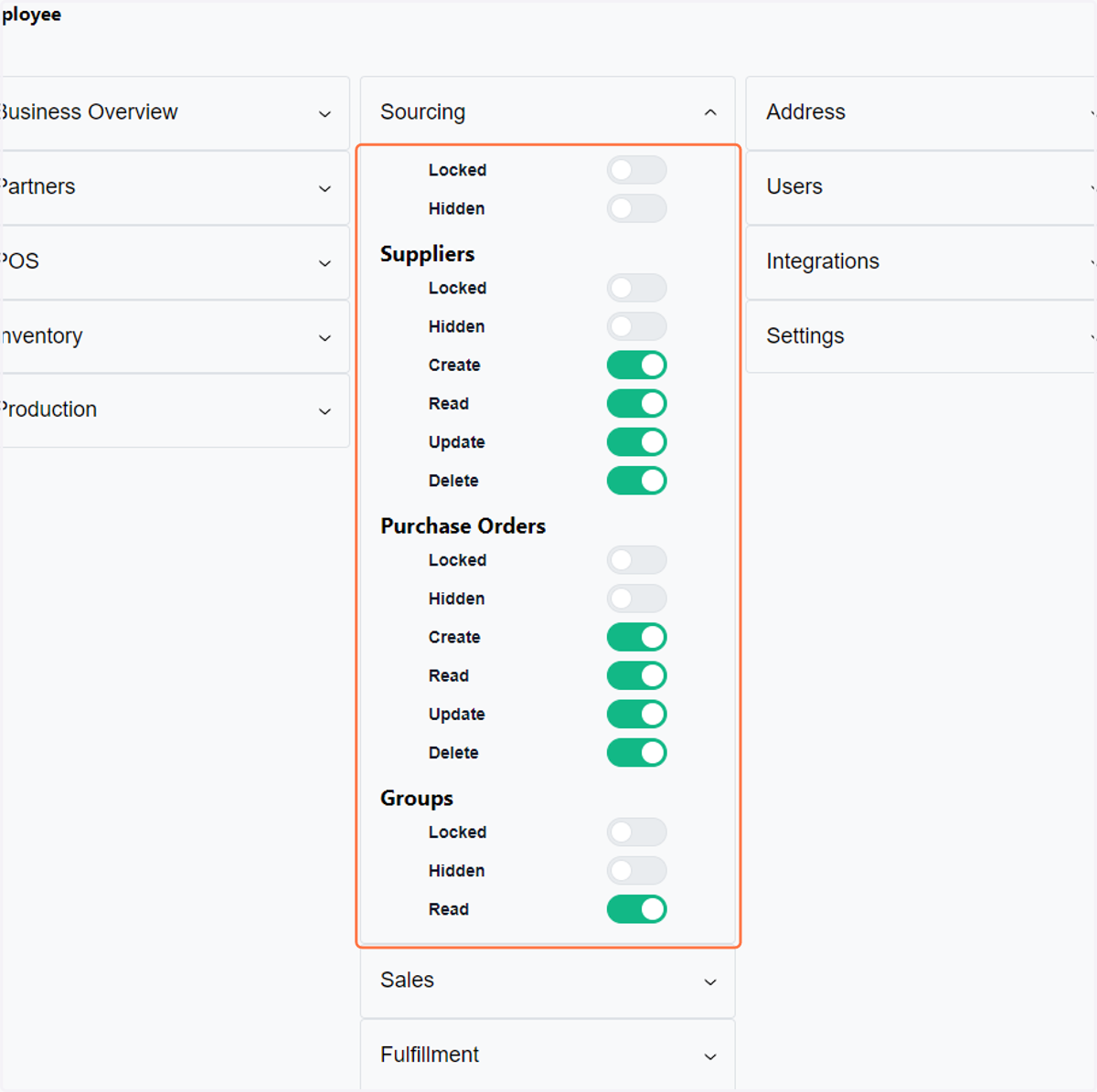Toggle the top Sourcing Locked switch
1097x1092 pixels.
(x=637, y=170)
